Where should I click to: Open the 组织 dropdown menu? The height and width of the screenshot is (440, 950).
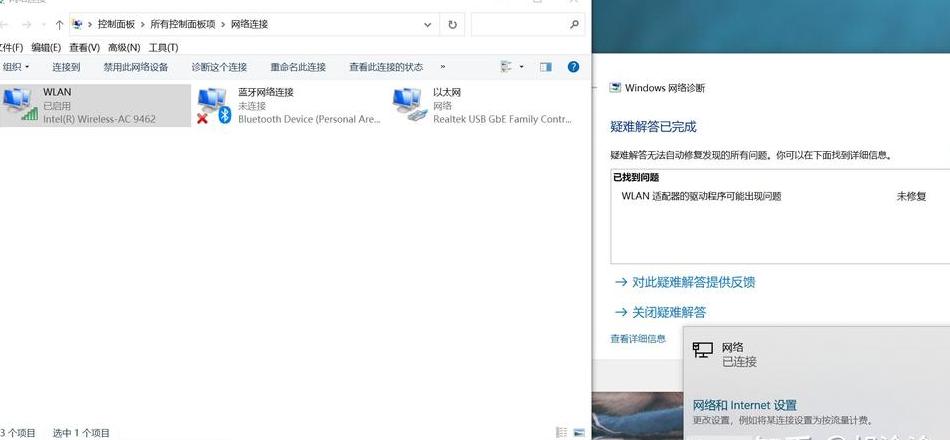[16, 67]
